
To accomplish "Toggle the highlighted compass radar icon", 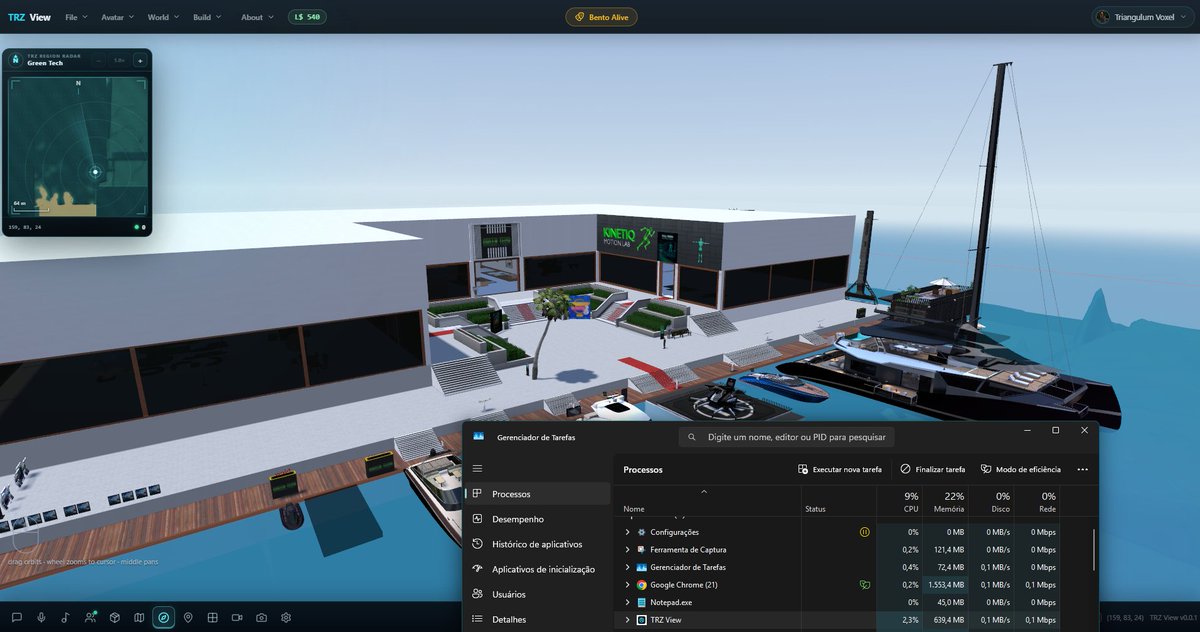I will (x=163, y=618).
